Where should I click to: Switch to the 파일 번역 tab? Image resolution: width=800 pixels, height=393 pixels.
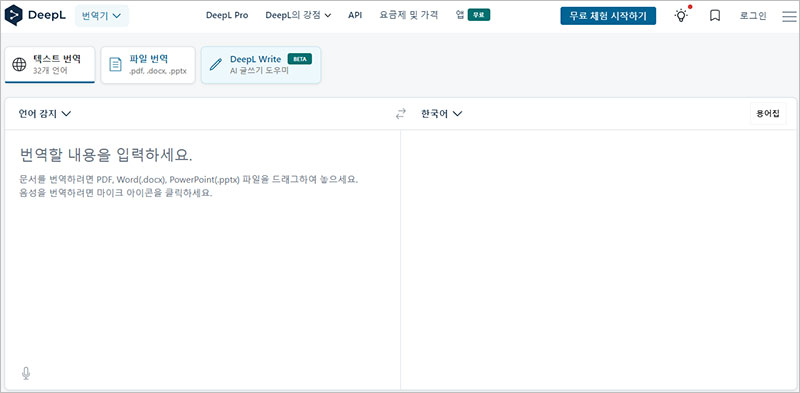click(x=148, y=65)
